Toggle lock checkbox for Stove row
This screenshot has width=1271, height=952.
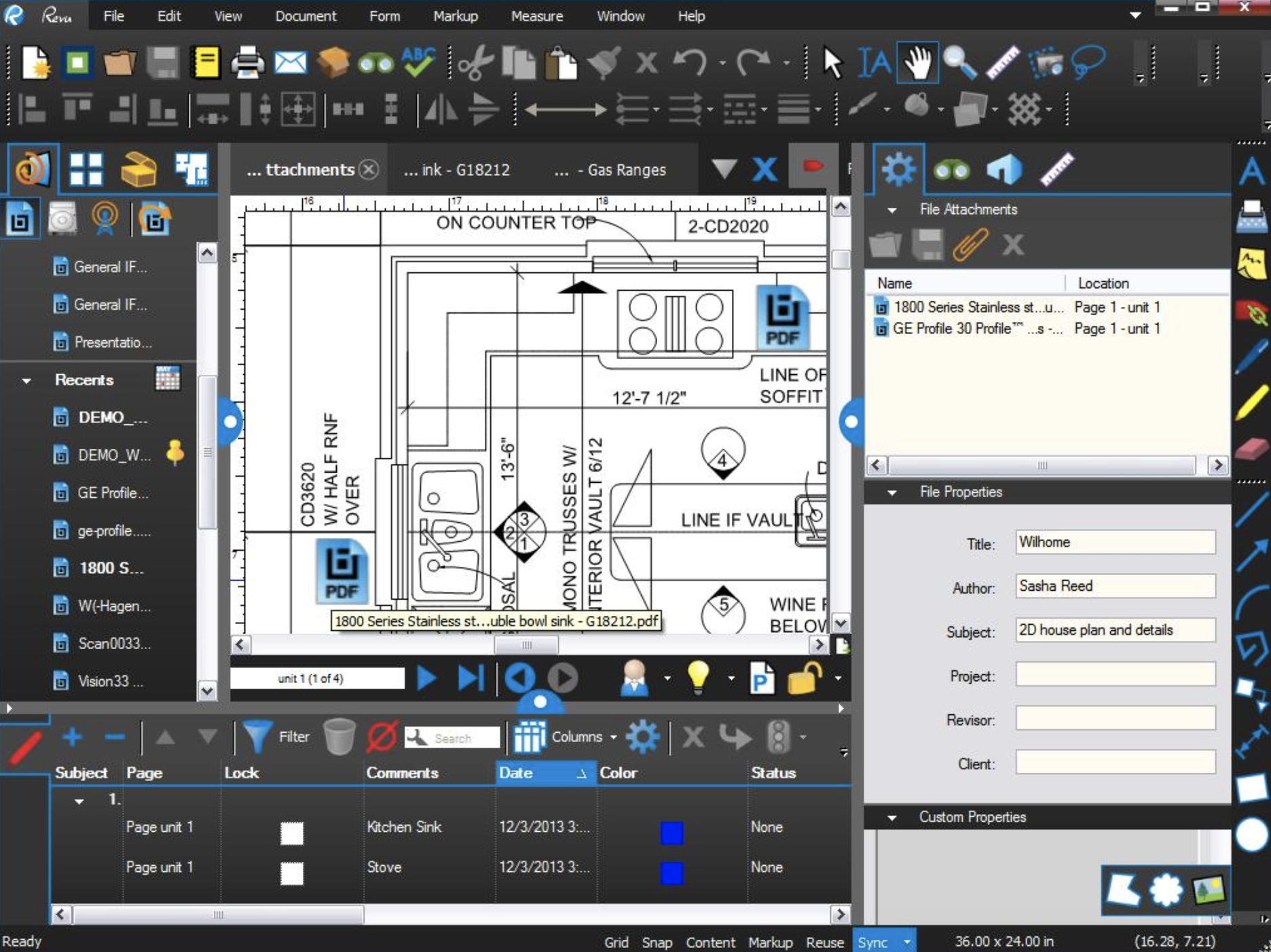click(292, 873)
